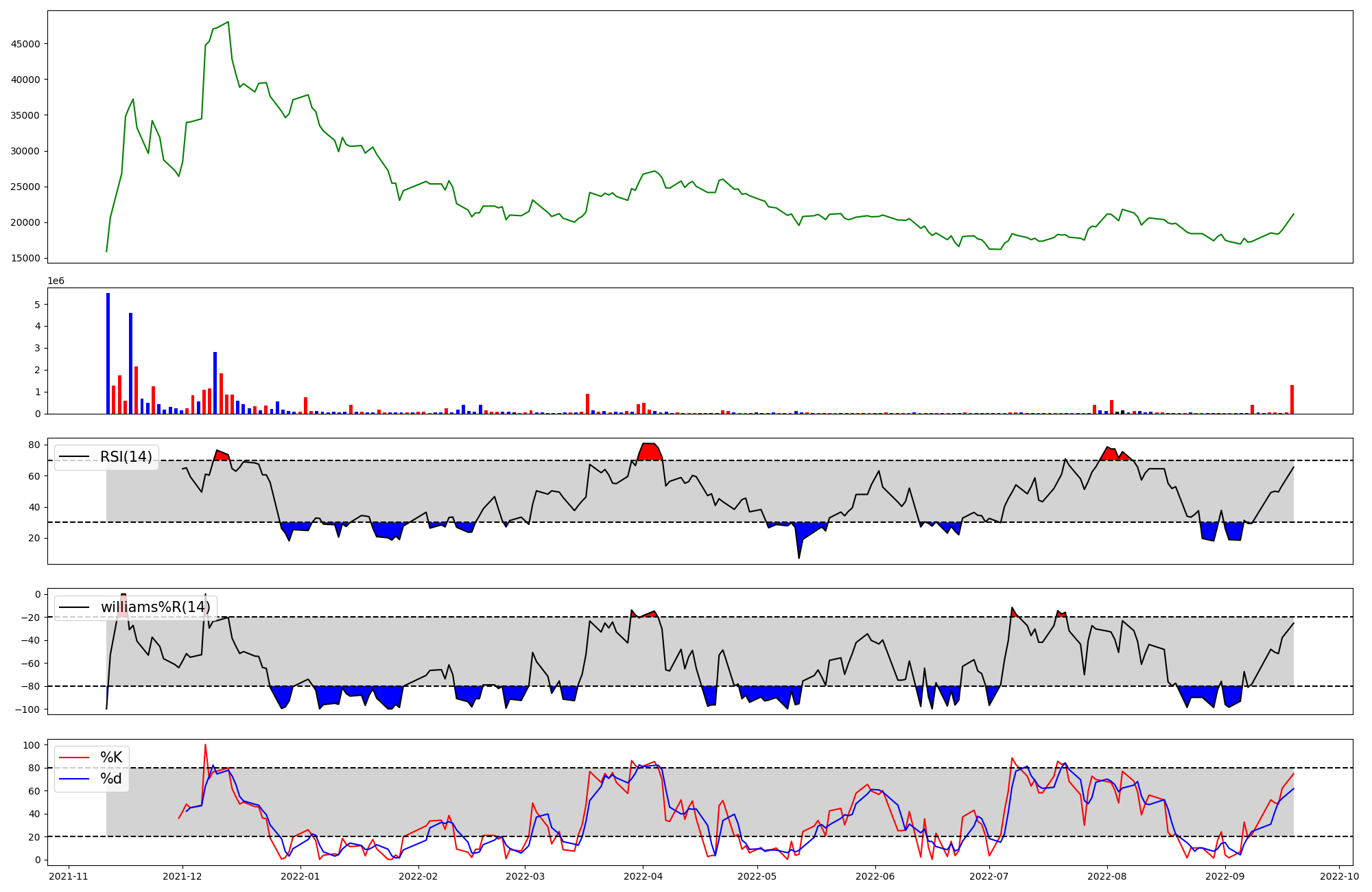Click the 2021-11 x-axis date label

click(x=69, y=876)
